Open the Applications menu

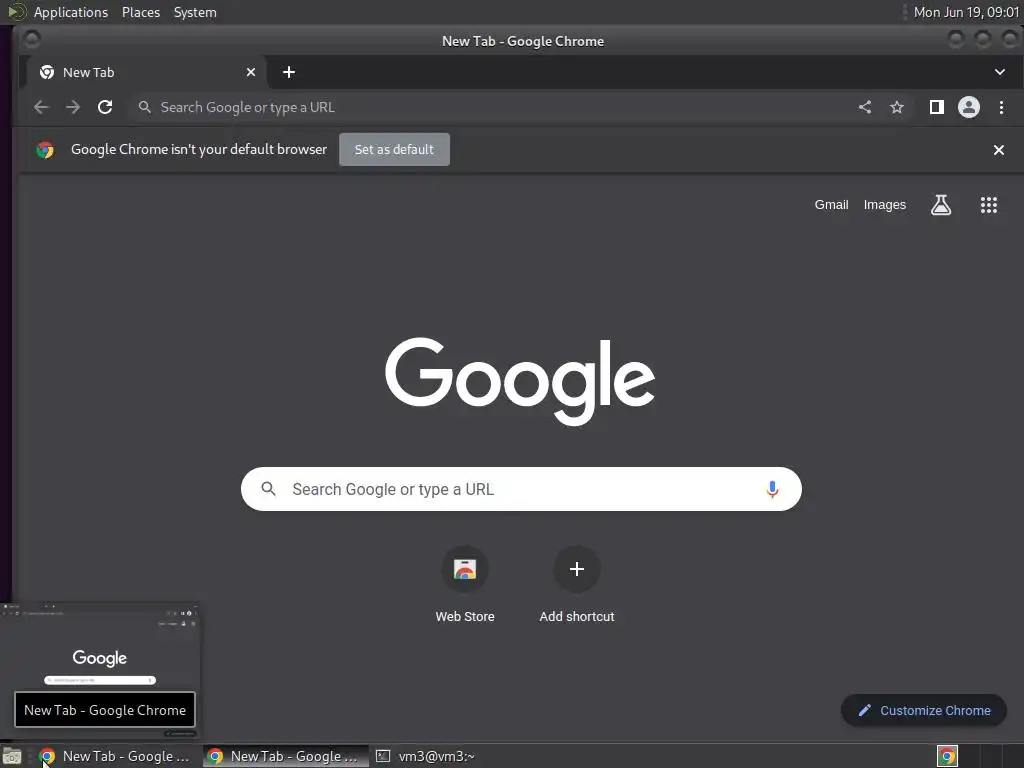pos(71,12)
